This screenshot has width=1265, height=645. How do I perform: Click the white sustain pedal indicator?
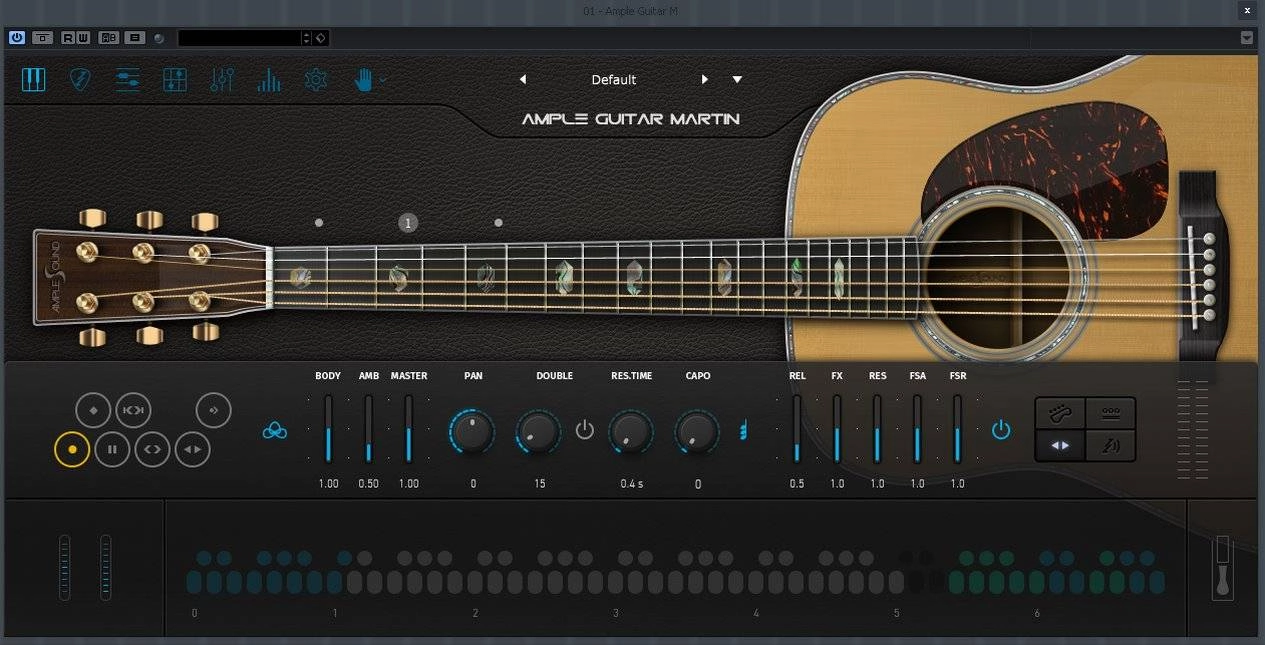1222,567
